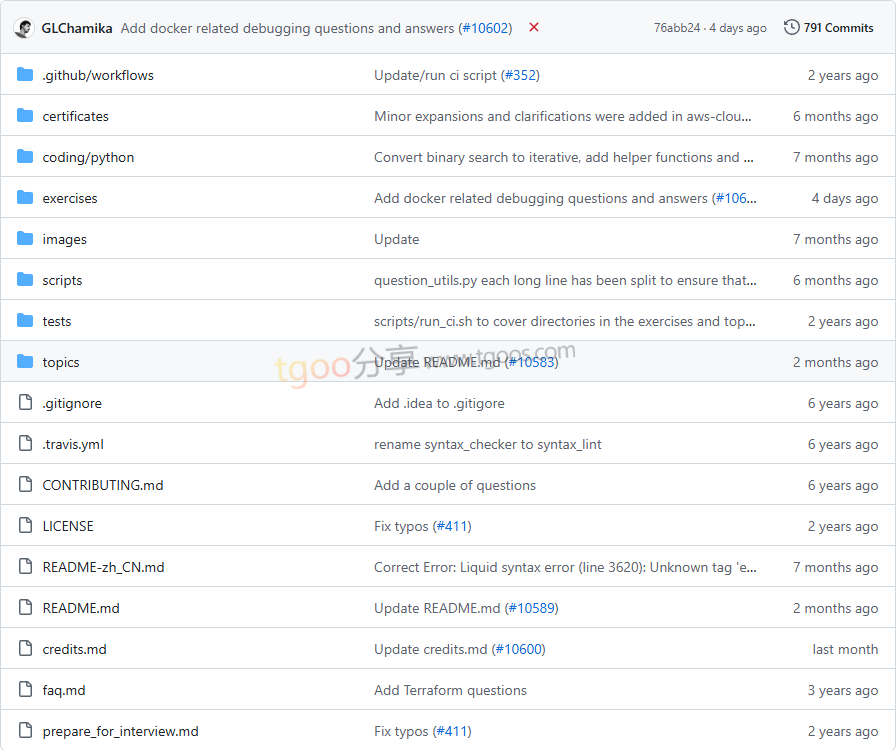
Task: Open the 791 Commits history
Action: click(829, 28)
